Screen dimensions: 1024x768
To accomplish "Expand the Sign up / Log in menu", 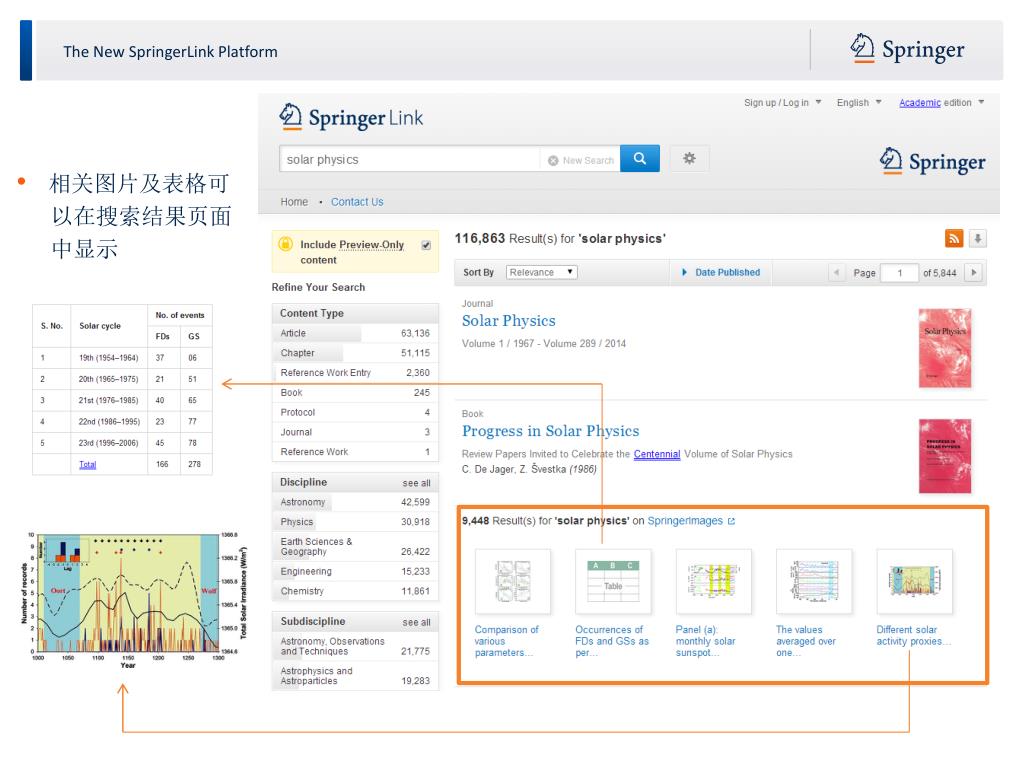I will pyautogui.click(x=782, y=103).
